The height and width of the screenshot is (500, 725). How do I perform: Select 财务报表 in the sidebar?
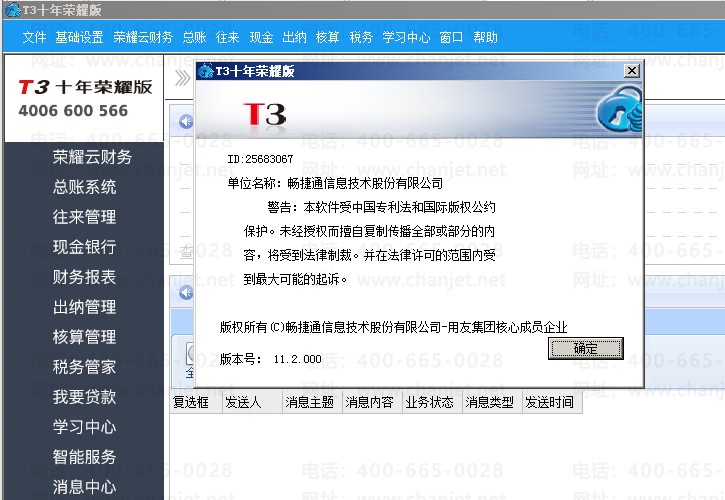[x=84, y=277]
